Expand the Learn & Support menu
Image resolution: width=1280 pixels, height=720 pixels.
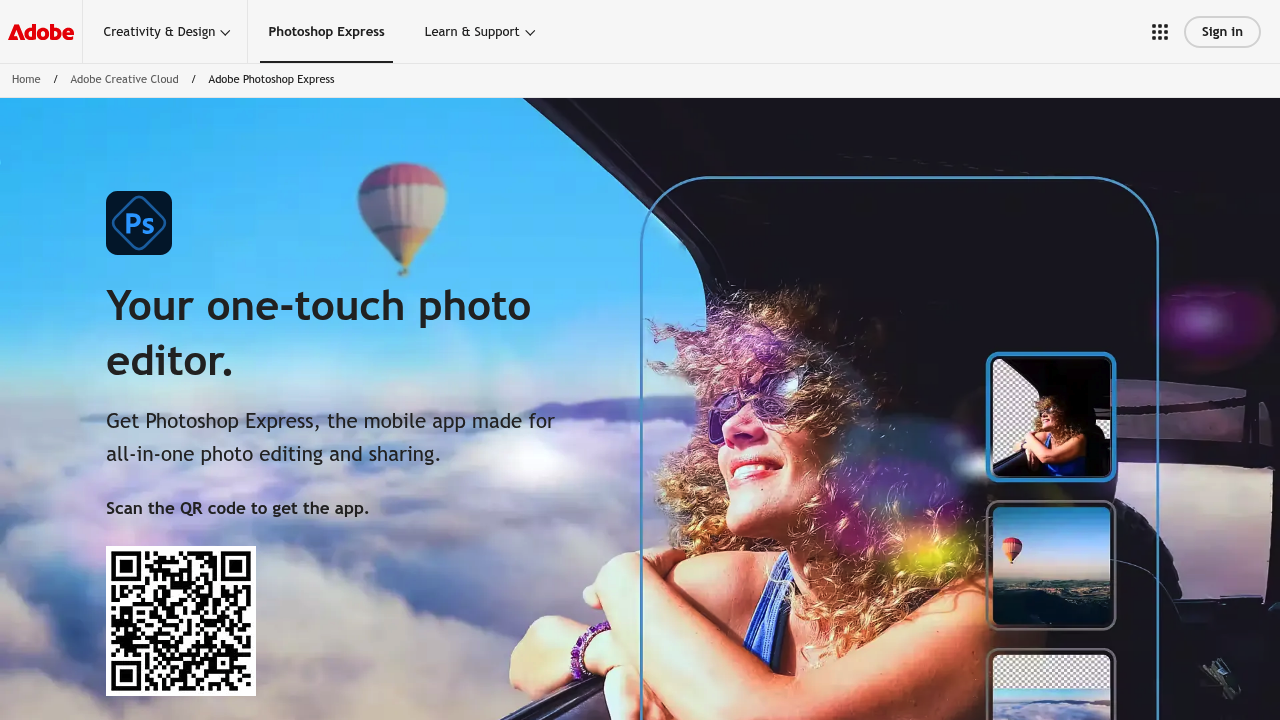(x=480, y=32)
